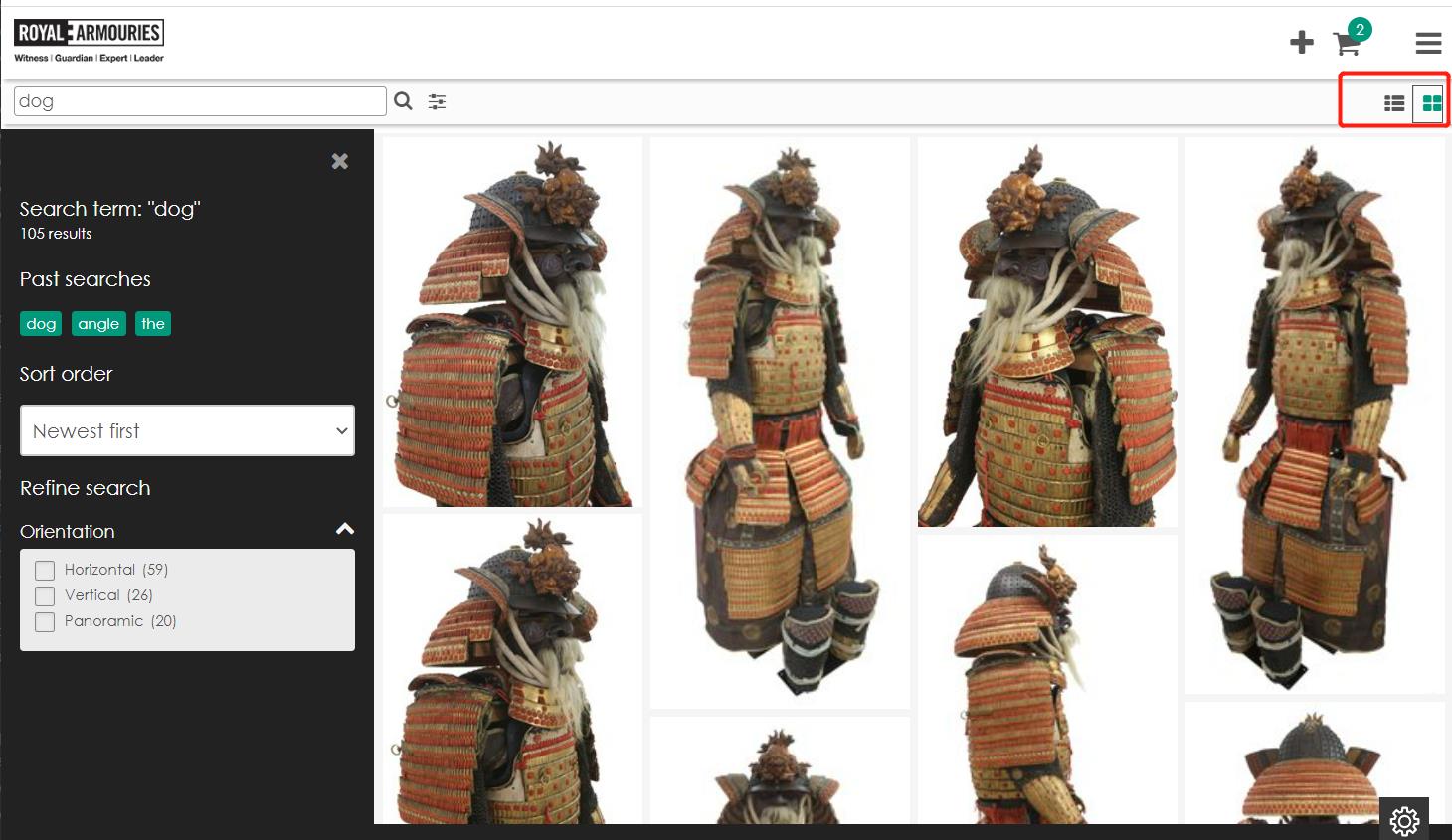1452x840 pixels.
Task: Select the 'dog' past search tag
Action: tap(41, 324)
